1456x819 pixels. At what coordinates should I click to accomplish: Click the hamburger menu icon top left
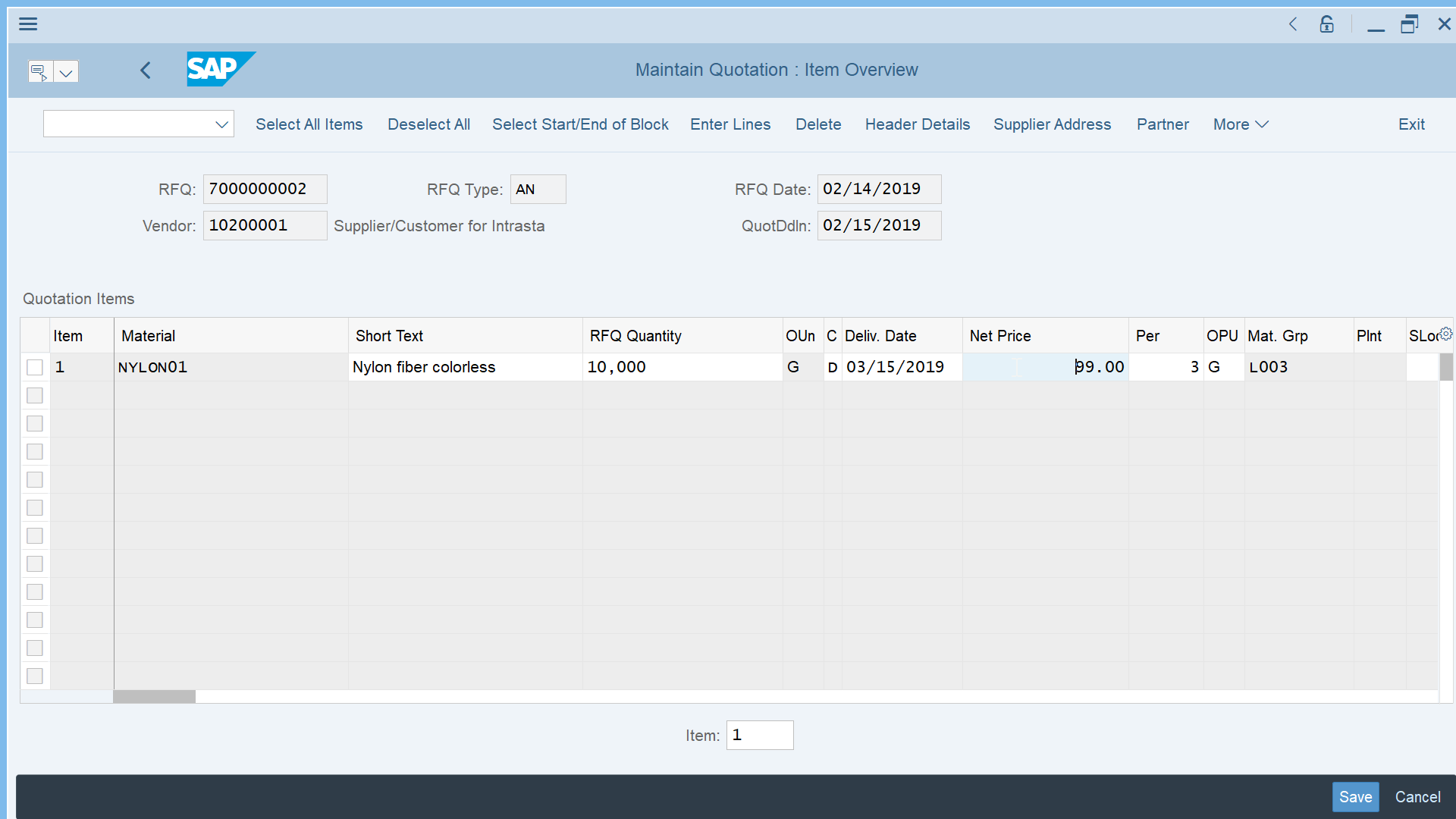[27, 24]
